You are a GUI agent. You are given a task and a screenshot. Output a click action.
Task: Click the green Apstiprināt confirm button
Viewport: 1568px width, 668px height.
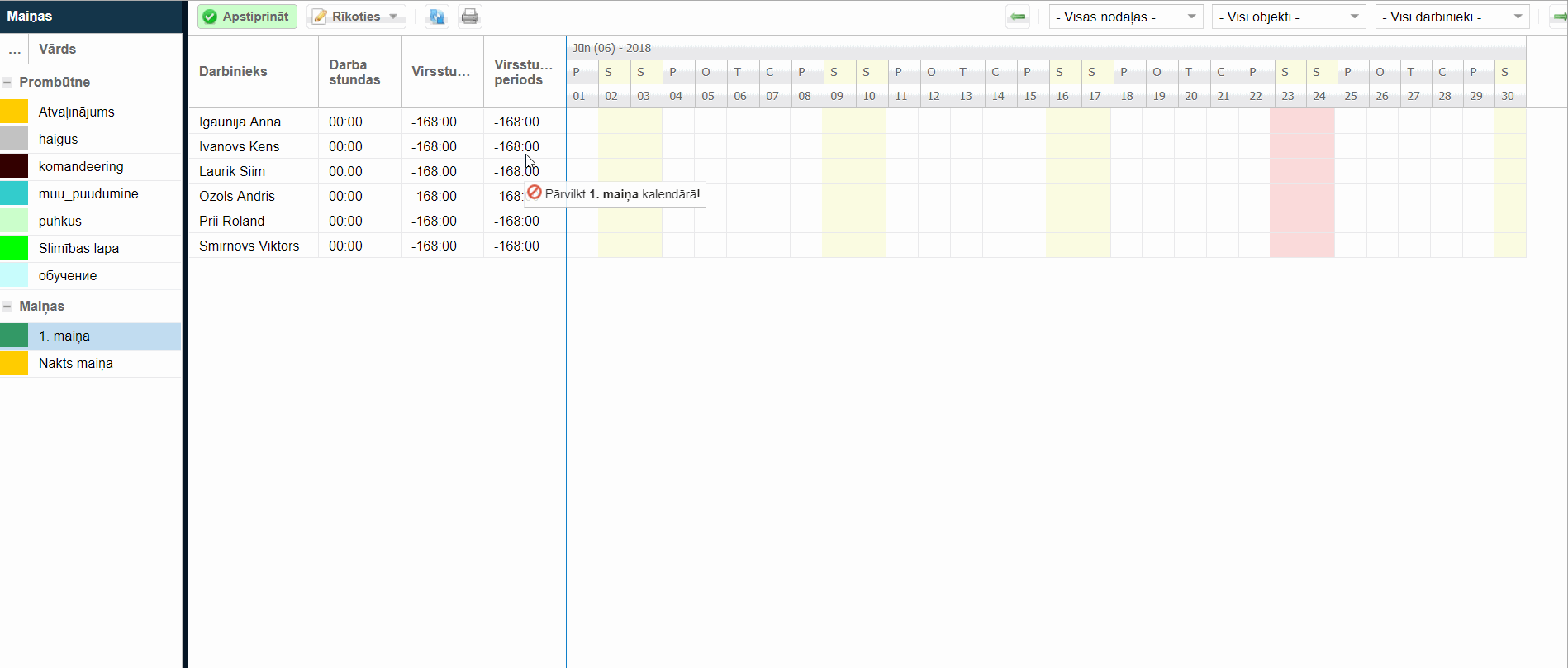click(247, 17)
